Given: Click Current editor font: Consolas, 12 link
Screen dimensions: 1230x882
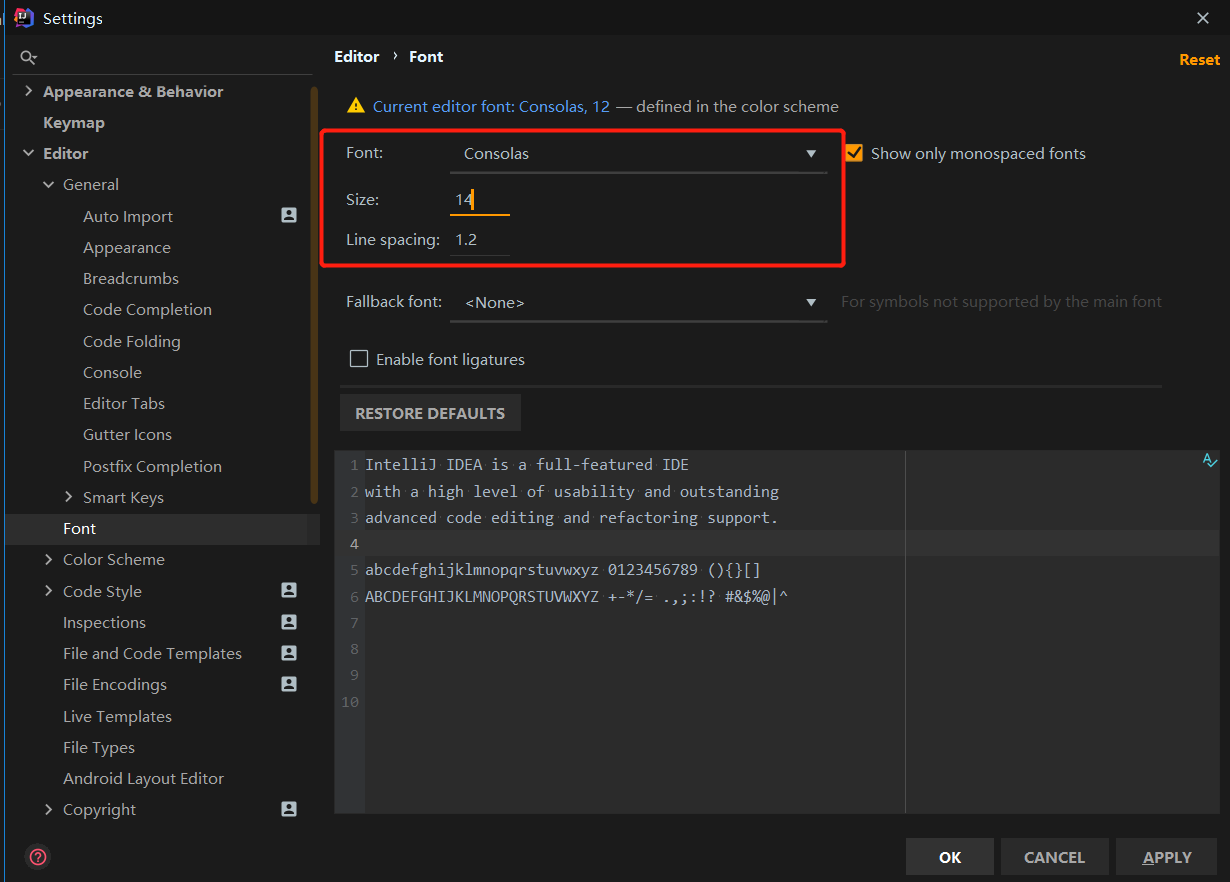Looking at the screenshot, I should 491,106.
